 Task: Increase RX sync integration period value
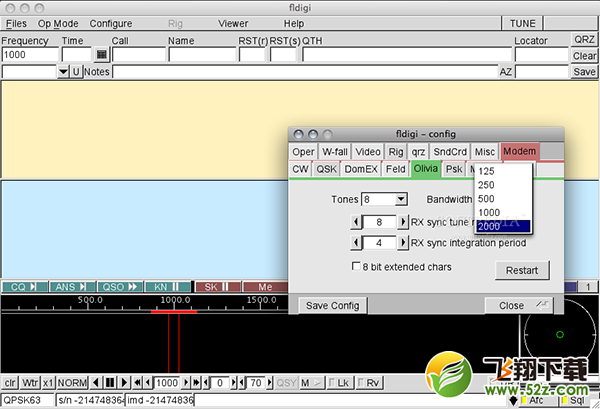click(x=403, y=243)
